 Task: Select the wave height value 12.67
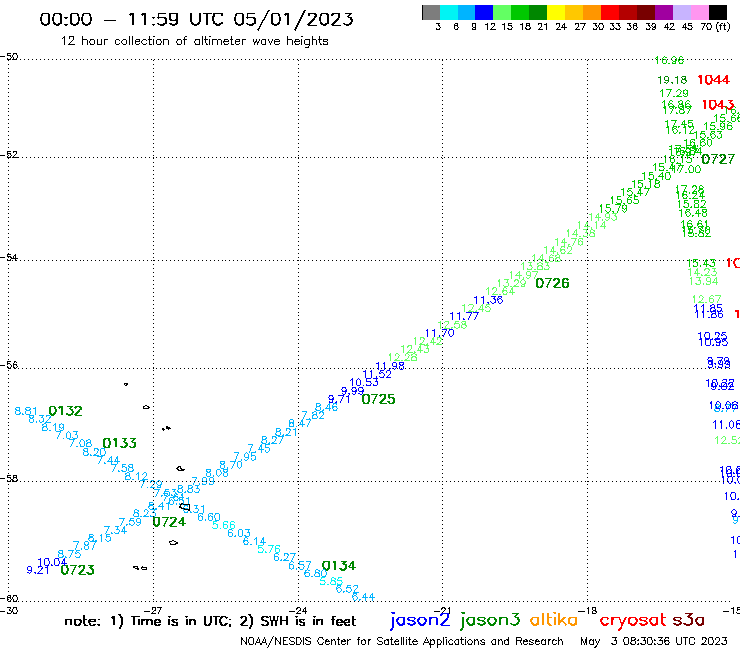click(707, 299)
